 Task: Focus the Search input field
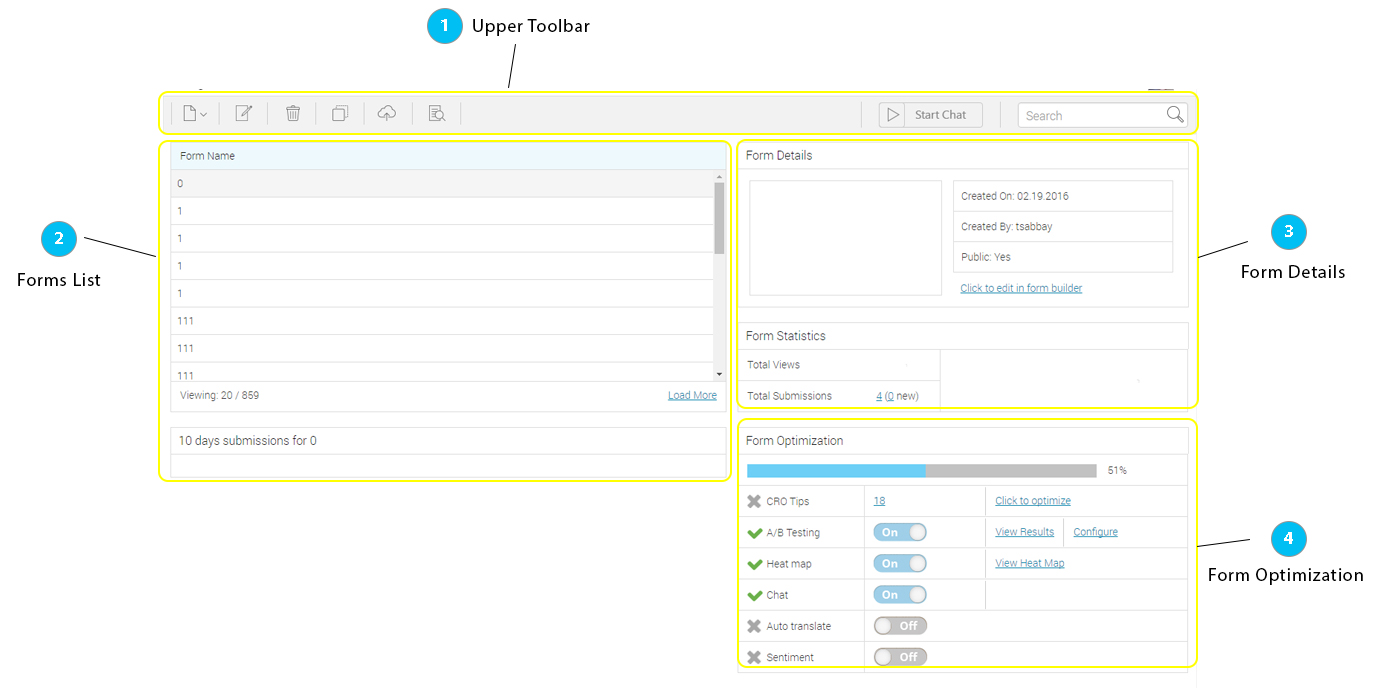pos(1092,115)
